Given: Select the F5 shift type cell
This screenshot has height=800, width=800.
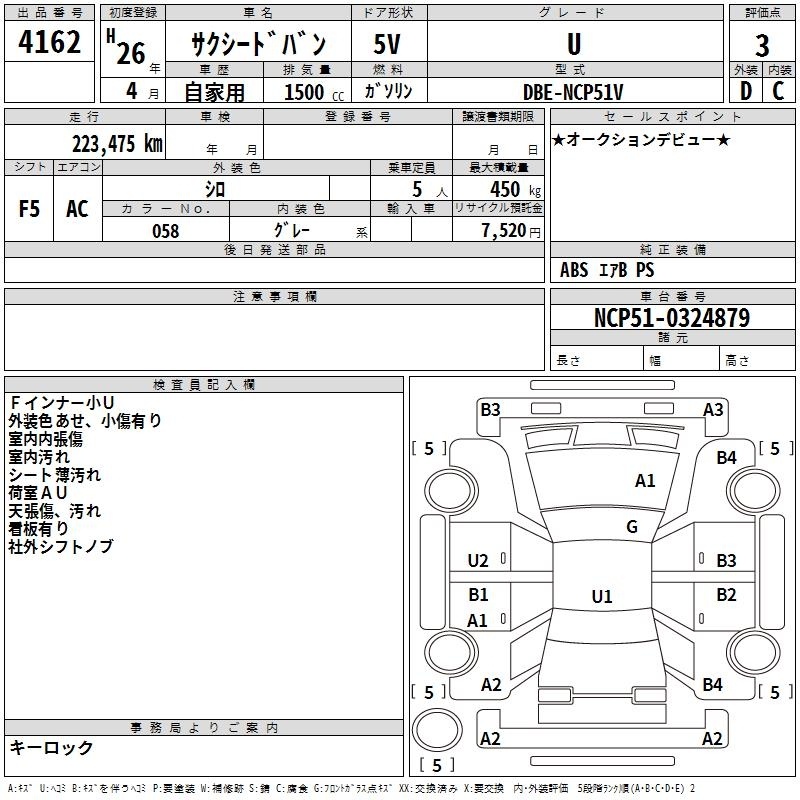Looking at the screenshot, I should pos(29,209).
